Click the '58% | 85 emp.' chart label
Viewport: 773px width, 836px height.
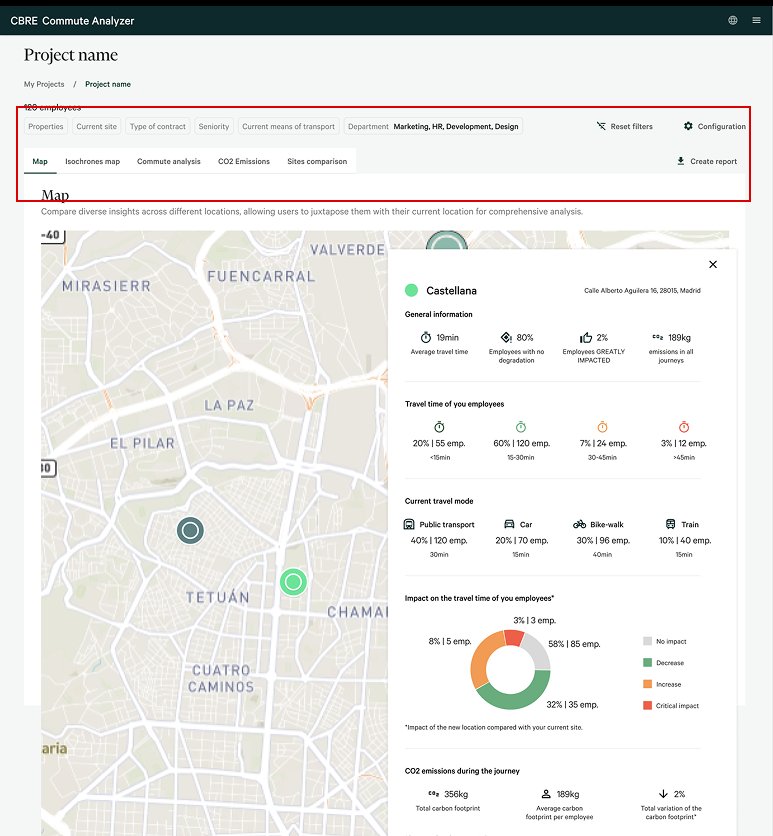point(574,644)
